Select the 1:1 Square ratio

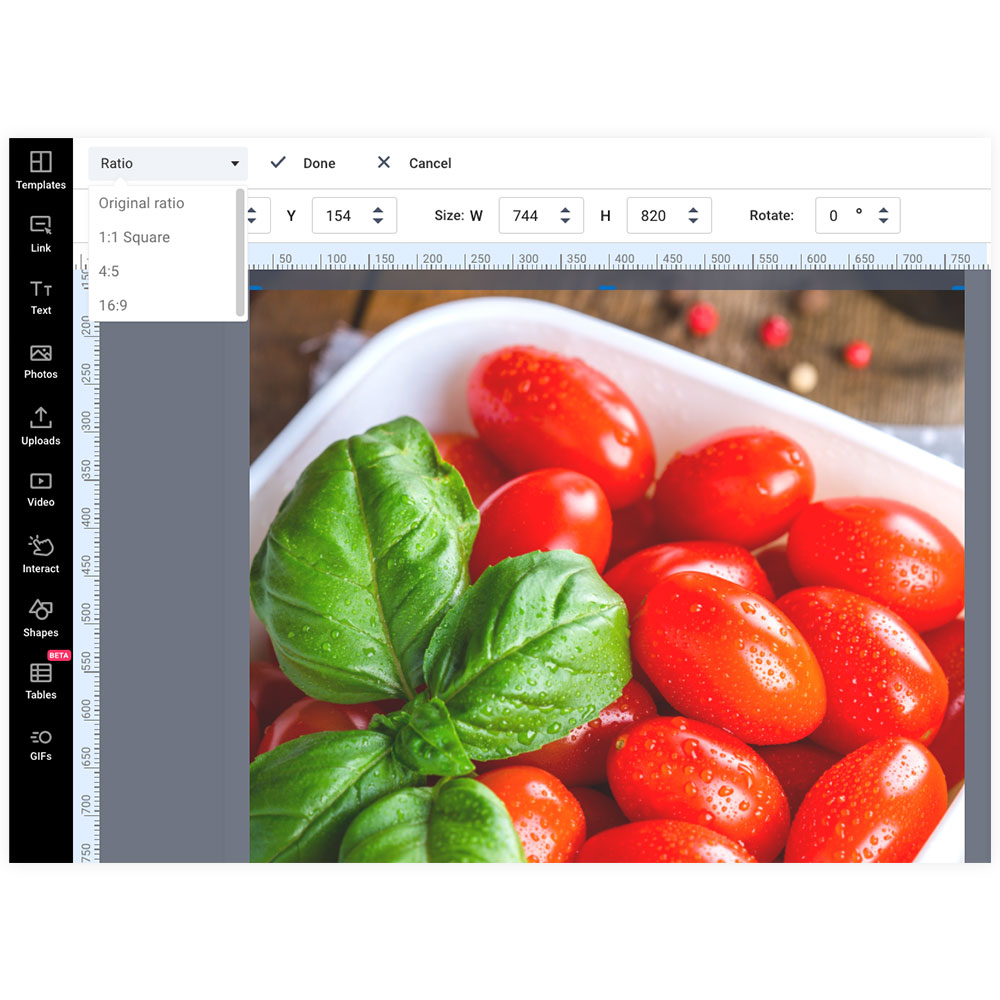(x=133, y=237)
